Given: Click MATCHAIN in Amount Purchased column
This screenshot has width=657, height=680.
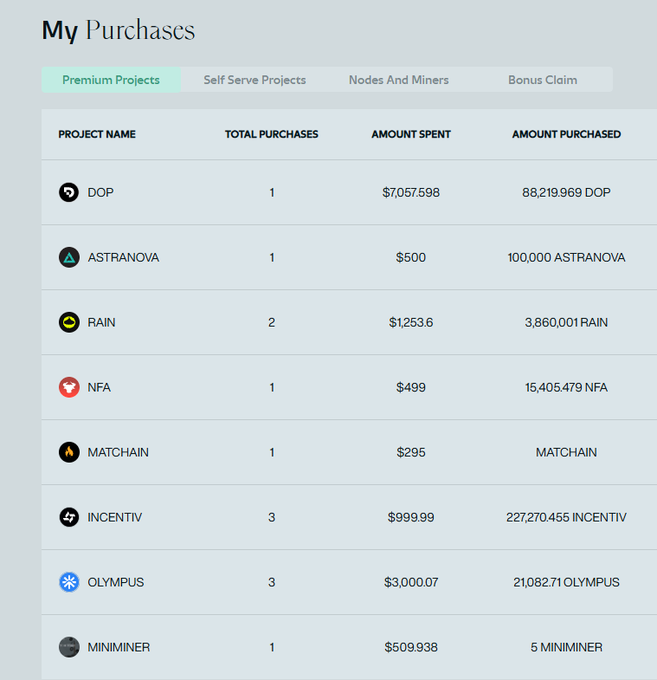Looking at the screenshot, I should coord(566,452).
